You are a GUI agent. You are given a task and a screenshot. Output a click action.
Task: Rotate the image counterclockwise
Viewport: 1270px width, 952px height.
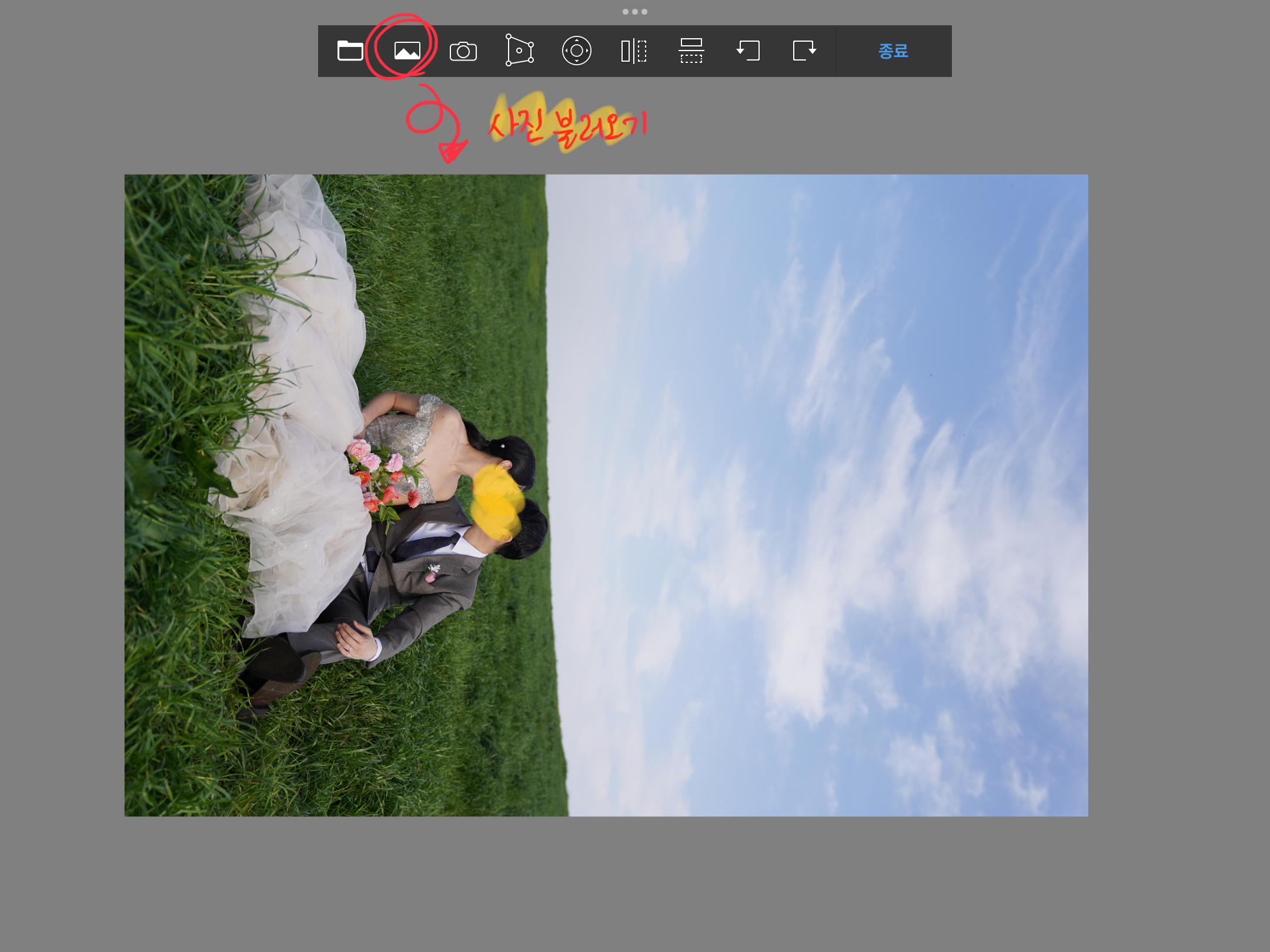748,51
